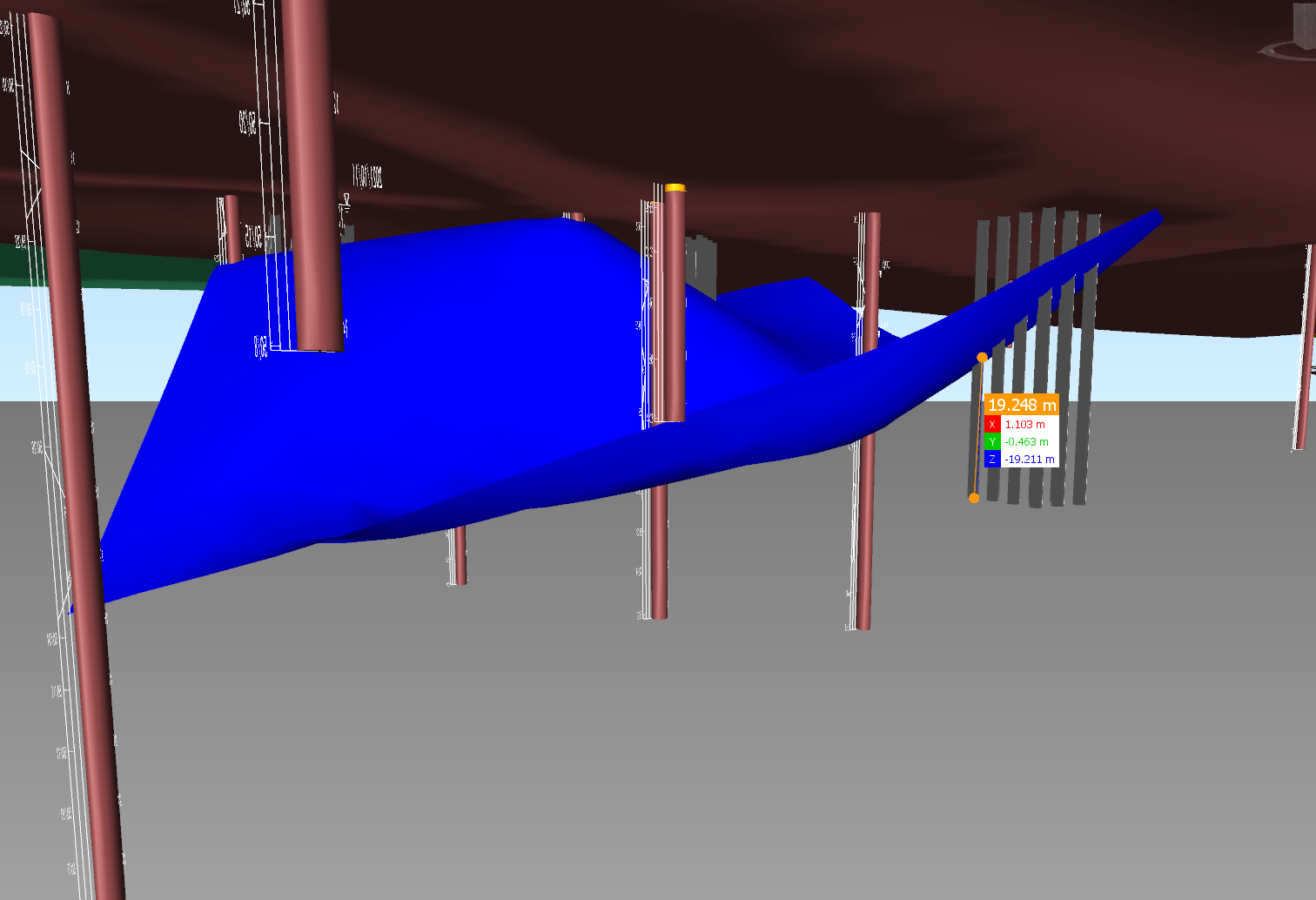Click the -0.463 m Y offset value
Viewport: 1316px width, 900px height.
pyautogui.click(x=1027, y=442)
